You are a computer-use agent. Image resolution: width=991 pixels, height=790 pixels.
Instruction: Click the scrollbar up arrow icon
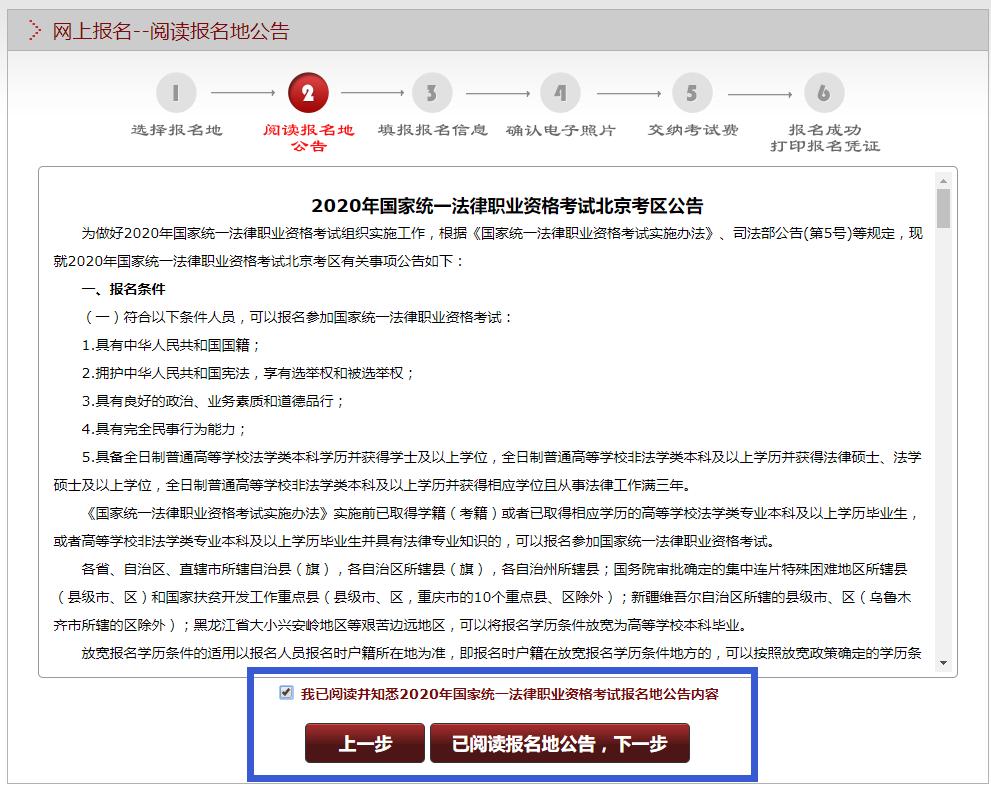point(941,182)
